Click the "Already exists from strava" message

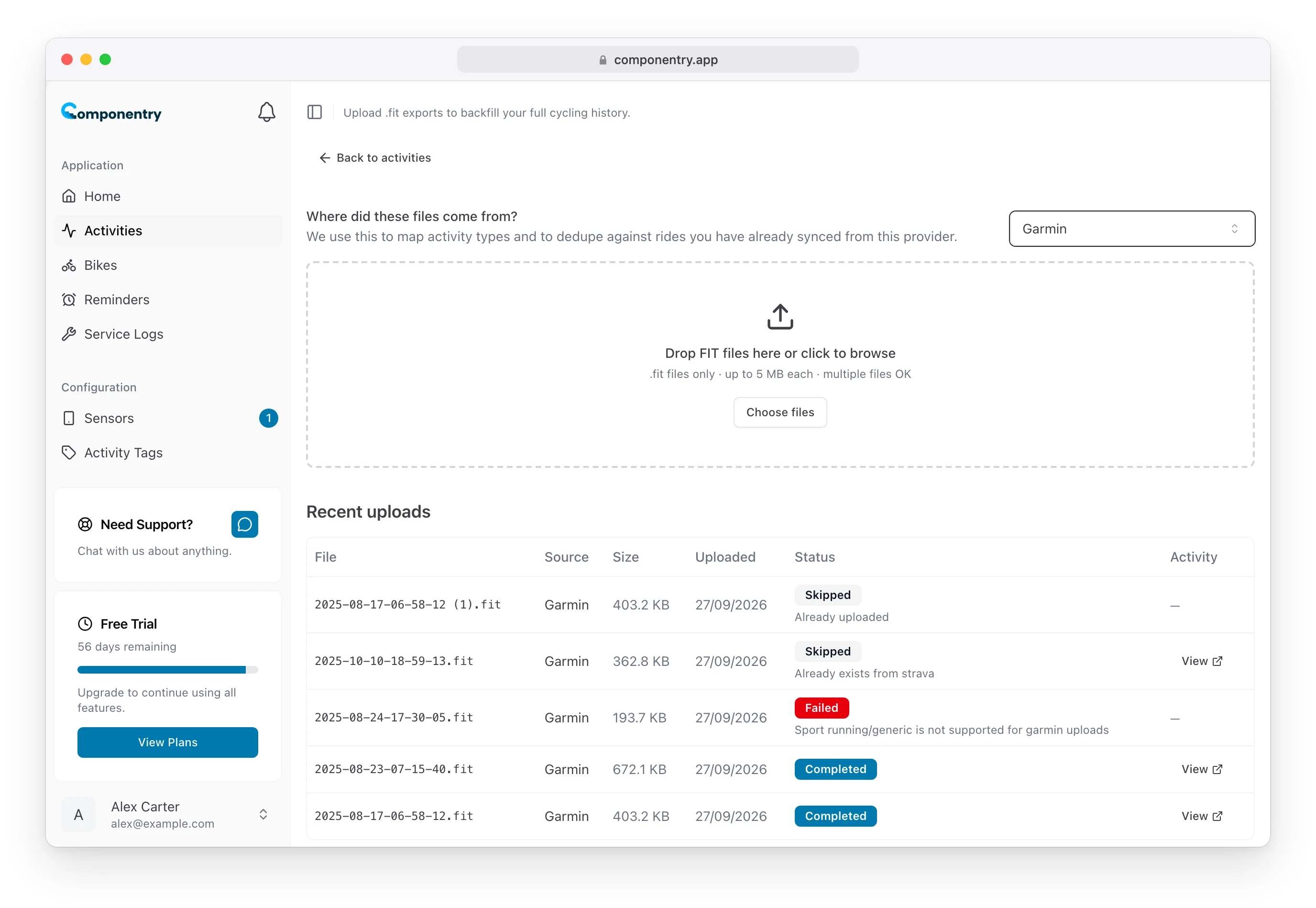(864, 673)
